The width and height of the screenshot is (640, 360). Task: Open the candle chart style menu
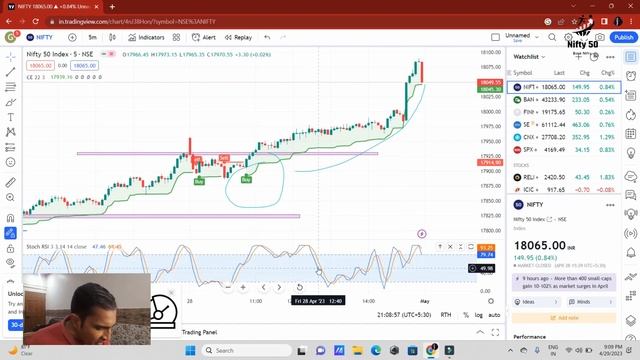click(x=112, y=37)
